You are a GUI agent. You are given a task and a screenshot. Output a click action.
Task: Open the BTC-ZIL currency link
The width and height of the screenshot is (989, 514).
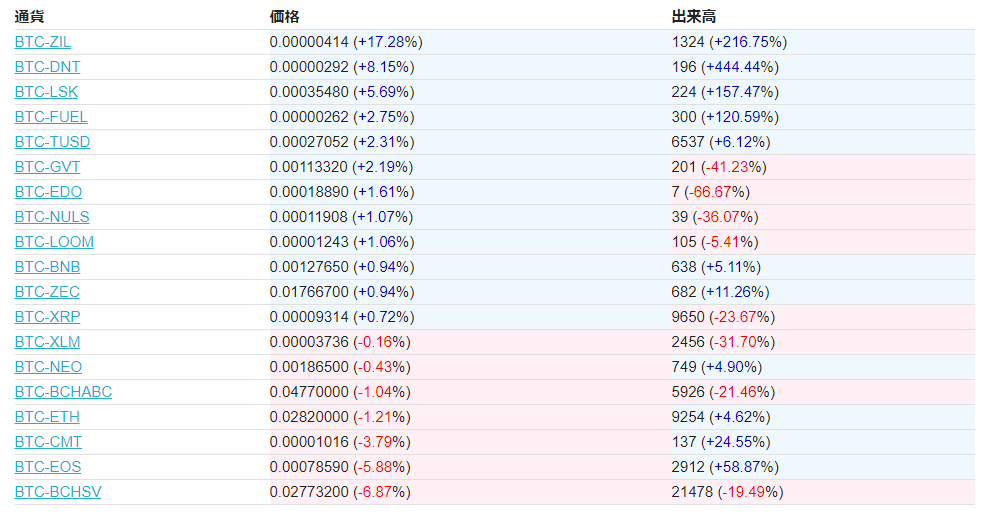[x=43, y=42]
